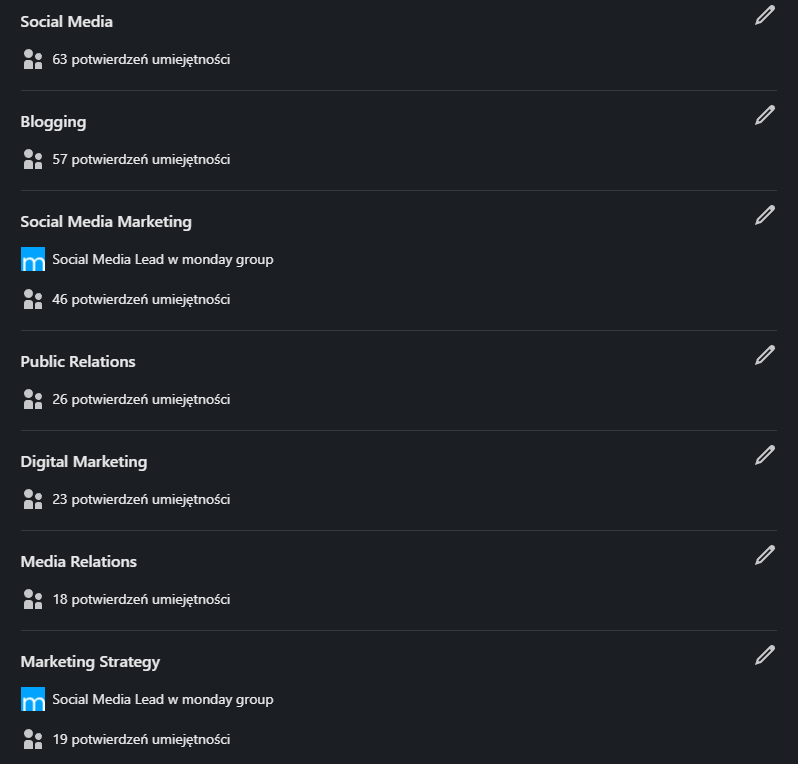Show the 46 endorsements for Social Media Marketing
Image resolution: width=798 pixels, height=764 pixels.
tap(141, 299)
